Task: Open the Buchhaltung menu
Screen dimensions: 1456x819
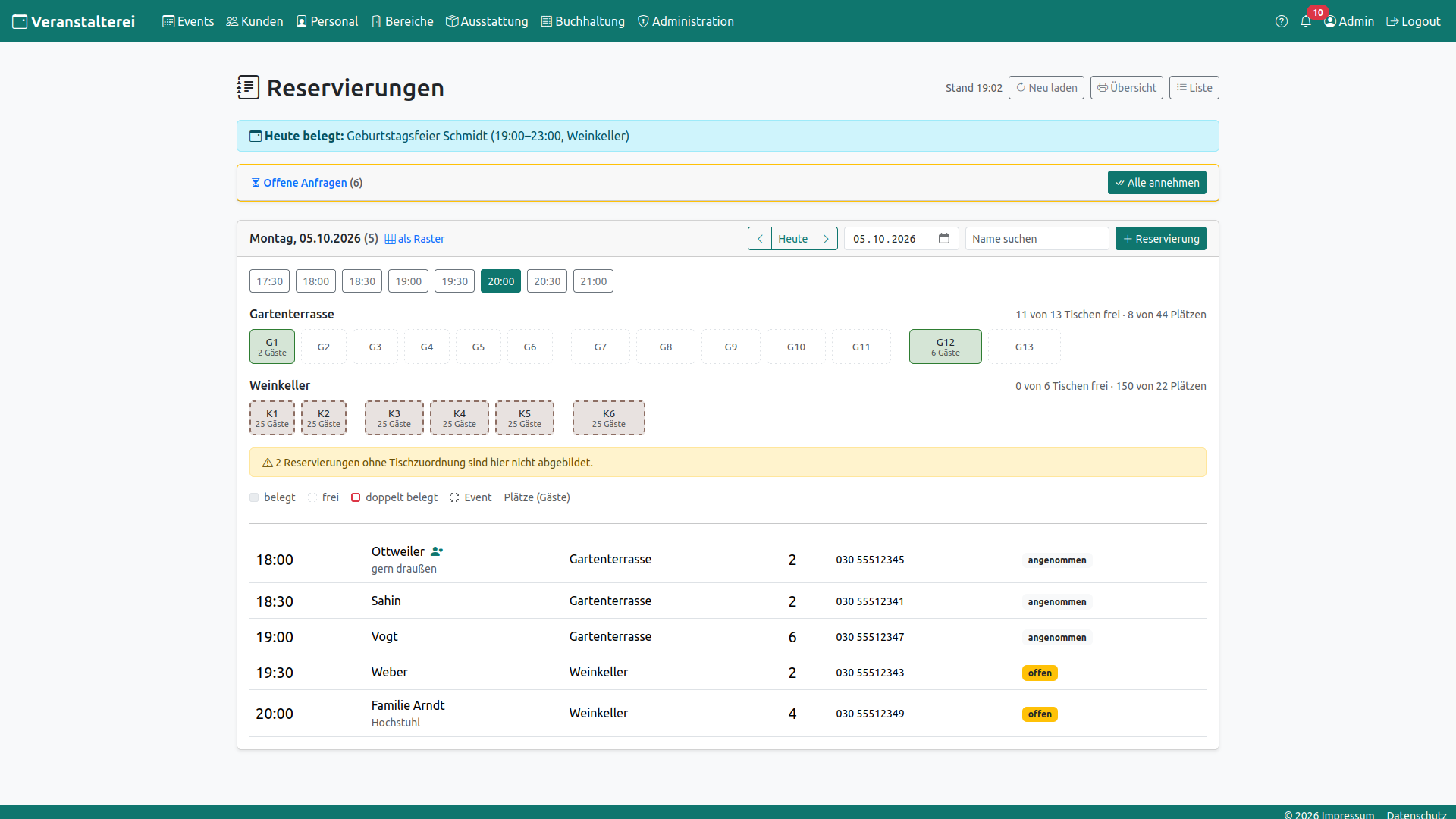Action: [583, 21]
